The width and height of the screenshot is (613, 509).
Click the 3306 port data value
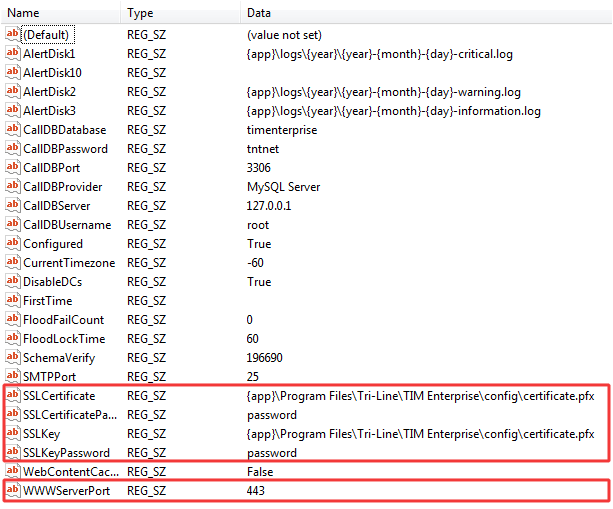pos(258,168)
